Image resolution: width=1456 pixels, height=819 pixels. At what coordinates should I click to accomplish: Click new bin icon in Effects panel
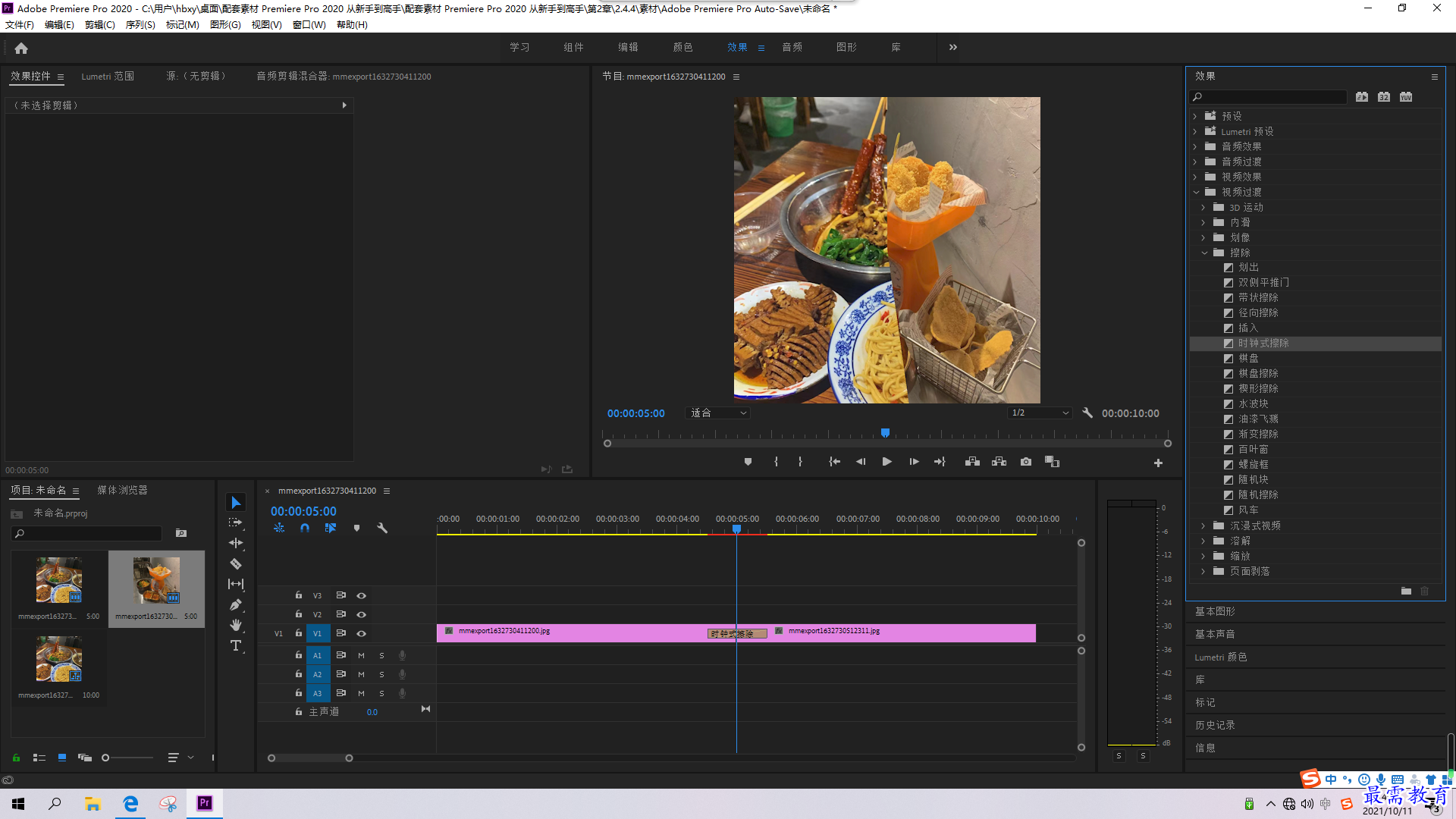pyautogui.click(x=1406, y=591)
